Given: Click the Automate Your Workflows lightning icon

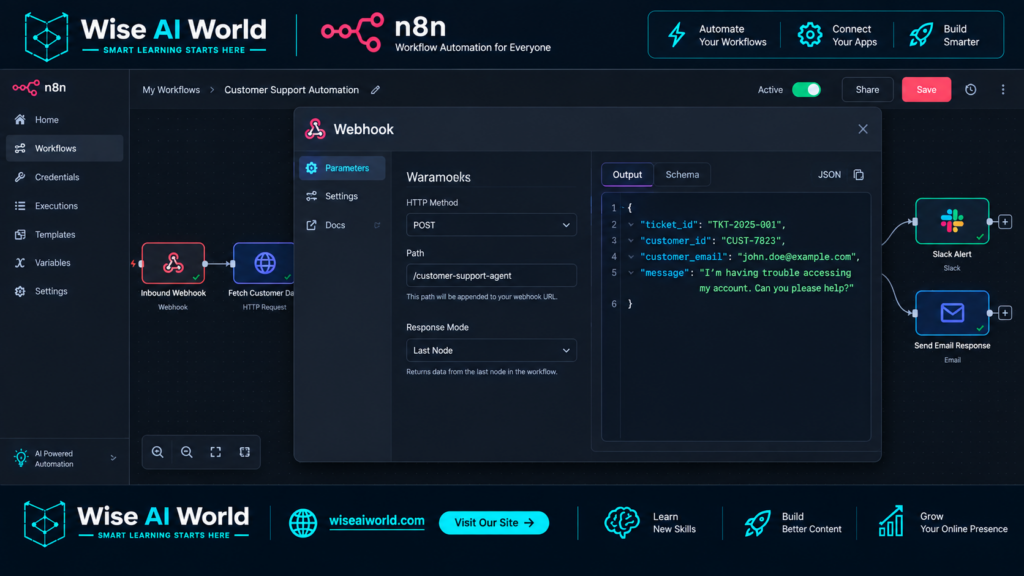Looking at the screenshot, I should coord(677,35).
